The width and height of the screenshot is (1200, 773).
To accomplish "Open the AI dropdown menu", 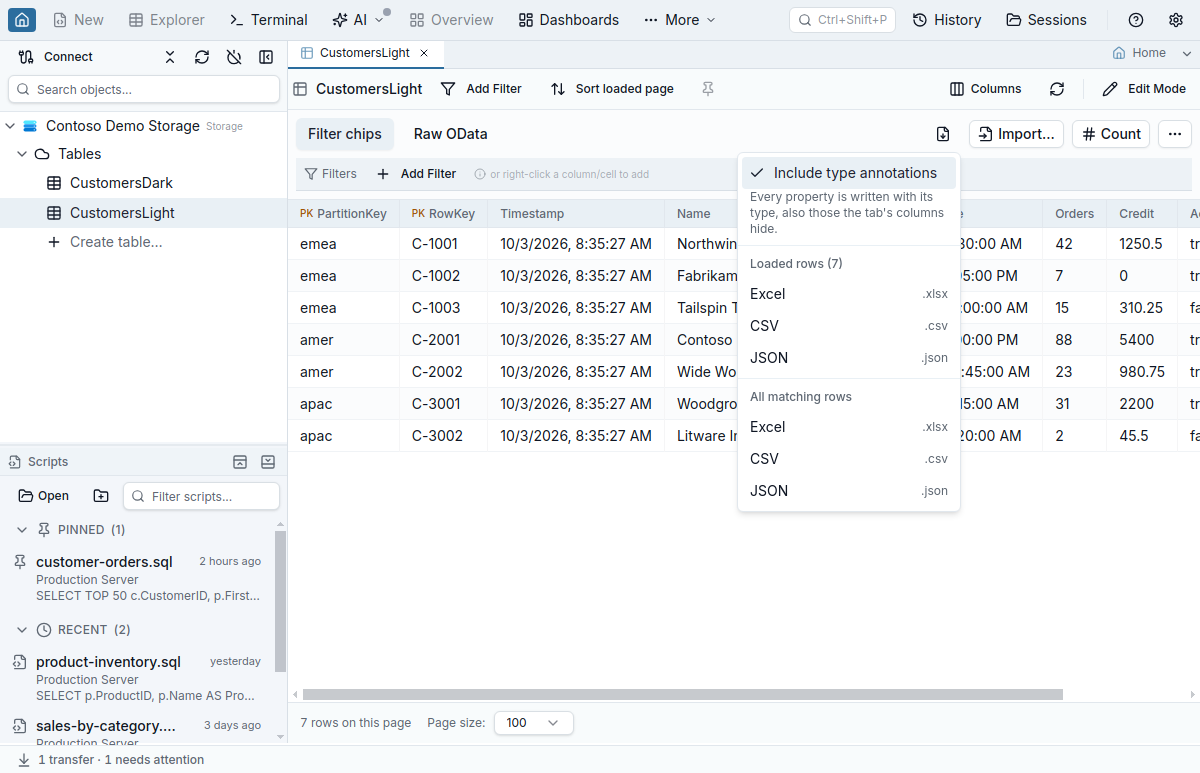I will [357, 20].
